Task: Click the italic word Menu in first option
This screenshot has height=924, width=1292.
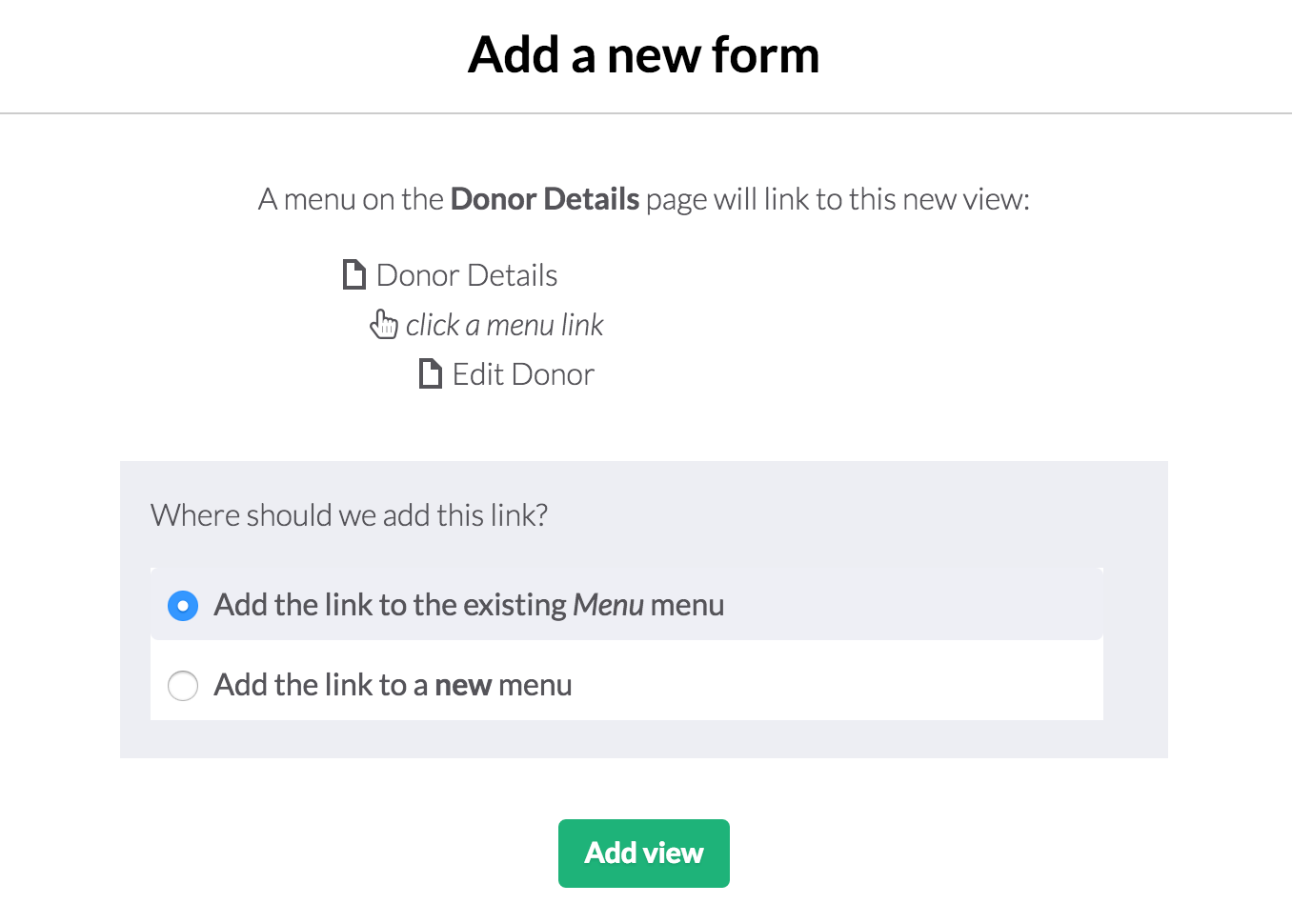Action: [x=609, y=605]
